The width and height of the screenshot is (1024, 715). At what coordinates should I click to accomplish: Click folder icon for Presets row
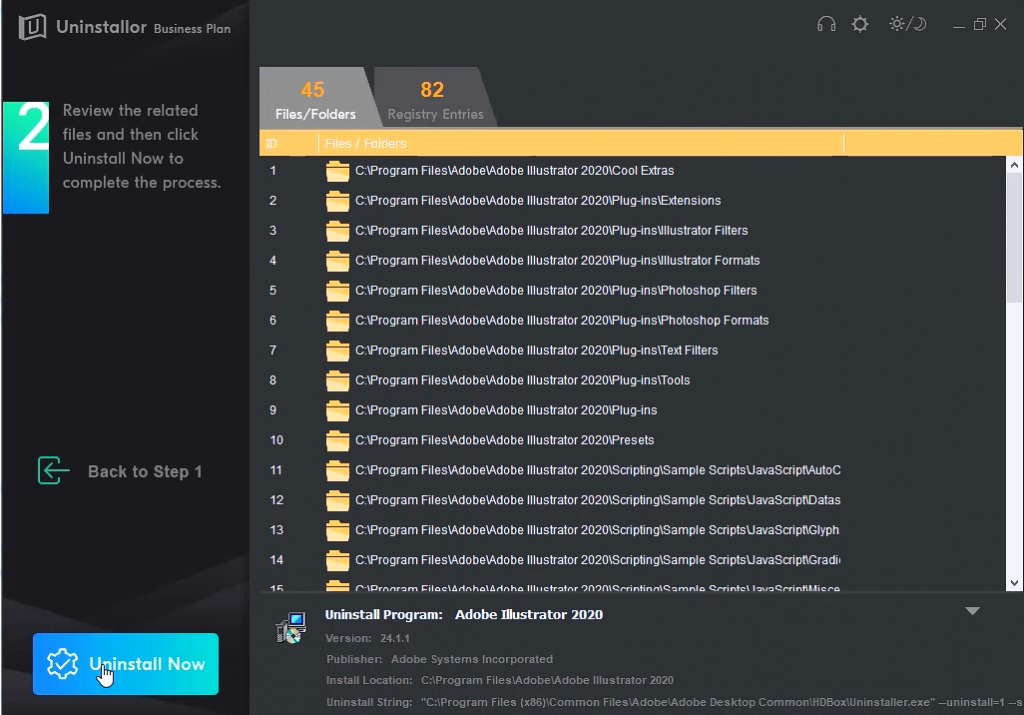[338, 441]
